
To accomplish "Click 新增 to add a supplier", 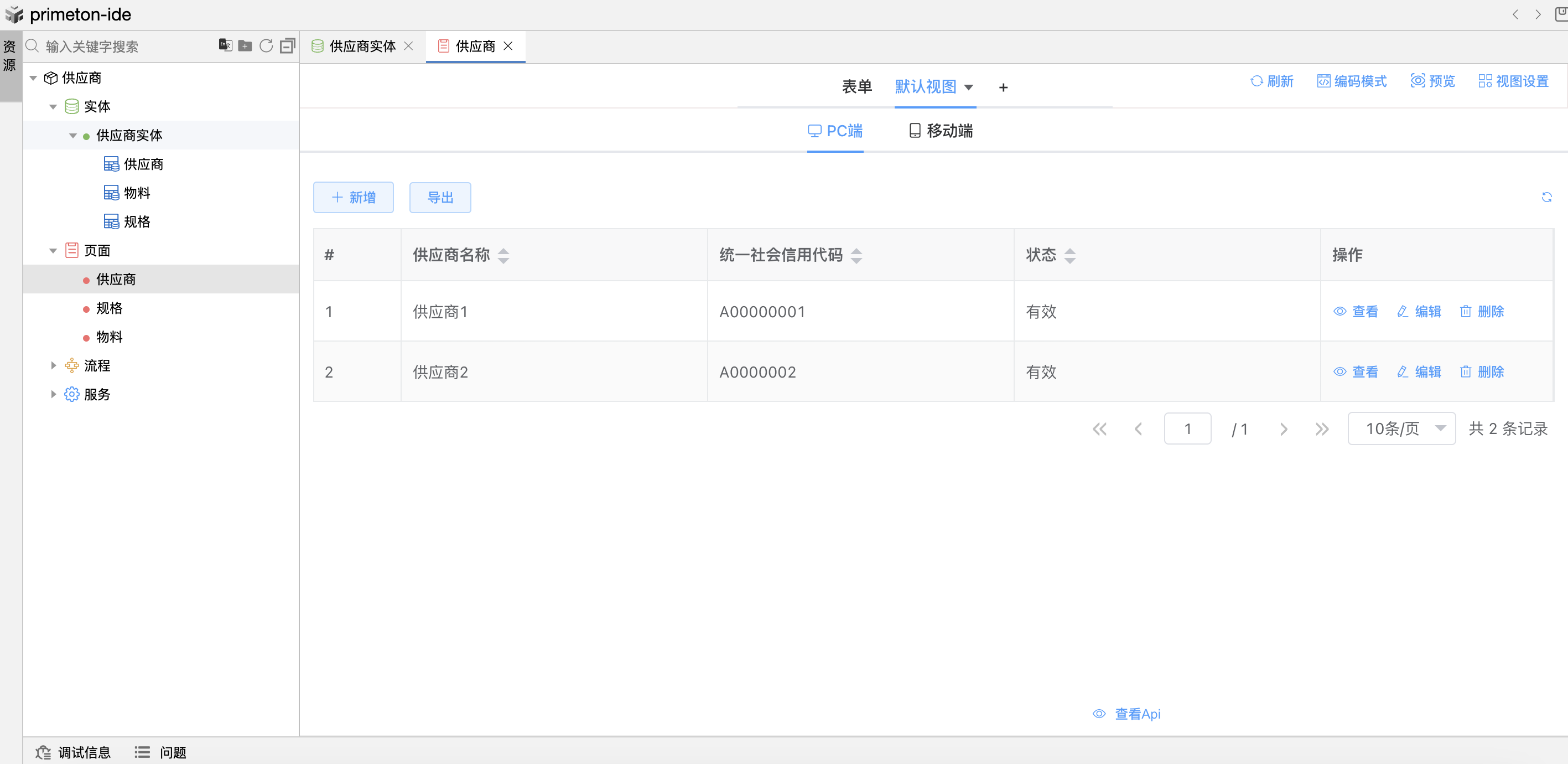I will (x=353, y=197).
